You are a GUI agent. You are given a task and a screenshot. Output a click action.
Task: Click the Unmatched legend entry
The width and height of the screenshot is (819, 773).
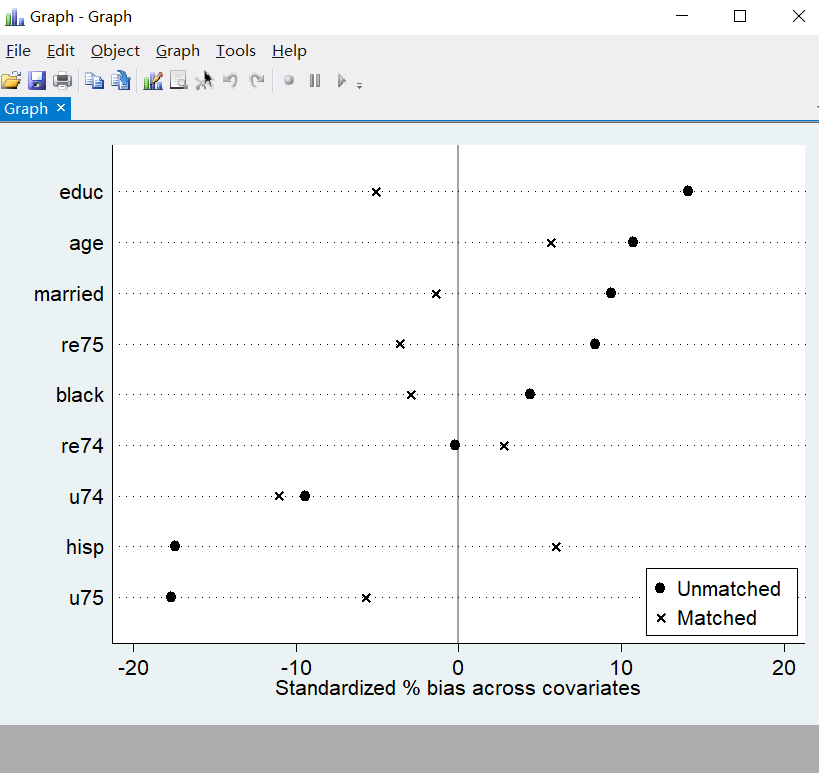[728, 588]
